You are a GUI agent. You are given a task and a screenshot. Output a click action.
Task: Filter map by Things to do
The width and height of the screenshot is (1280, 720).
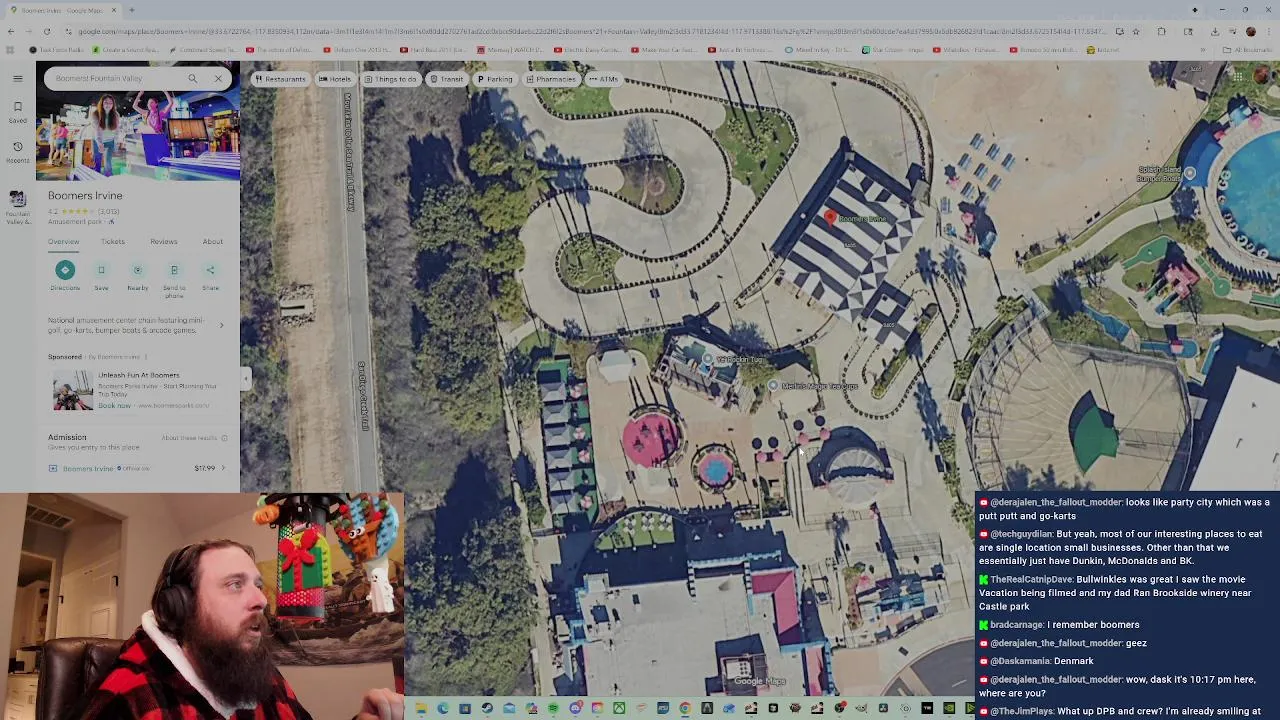(391, 79)
